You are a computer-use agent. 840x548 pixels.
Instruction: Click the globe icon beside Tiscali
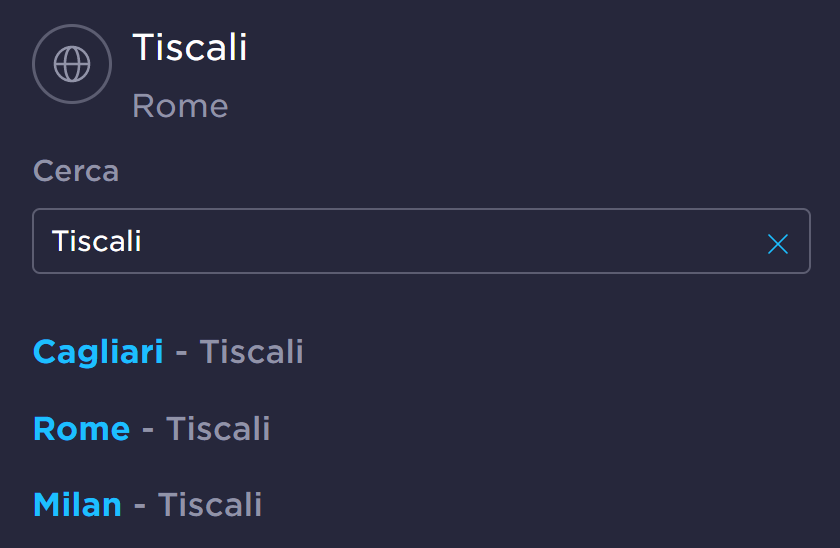[x=71, y=65]
